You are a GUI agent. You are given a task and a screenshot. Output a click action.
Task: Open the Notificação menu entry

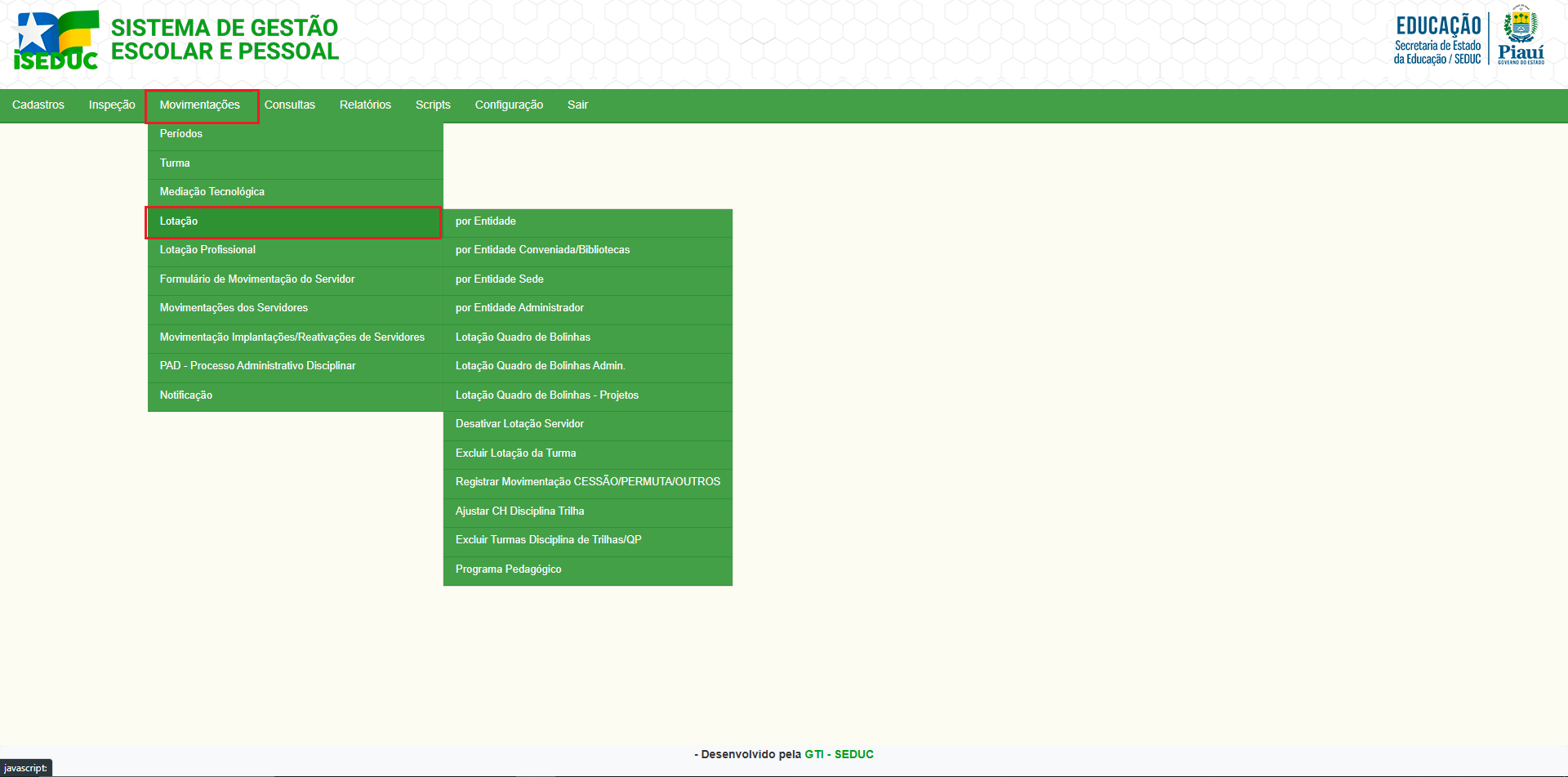point(186,395)
